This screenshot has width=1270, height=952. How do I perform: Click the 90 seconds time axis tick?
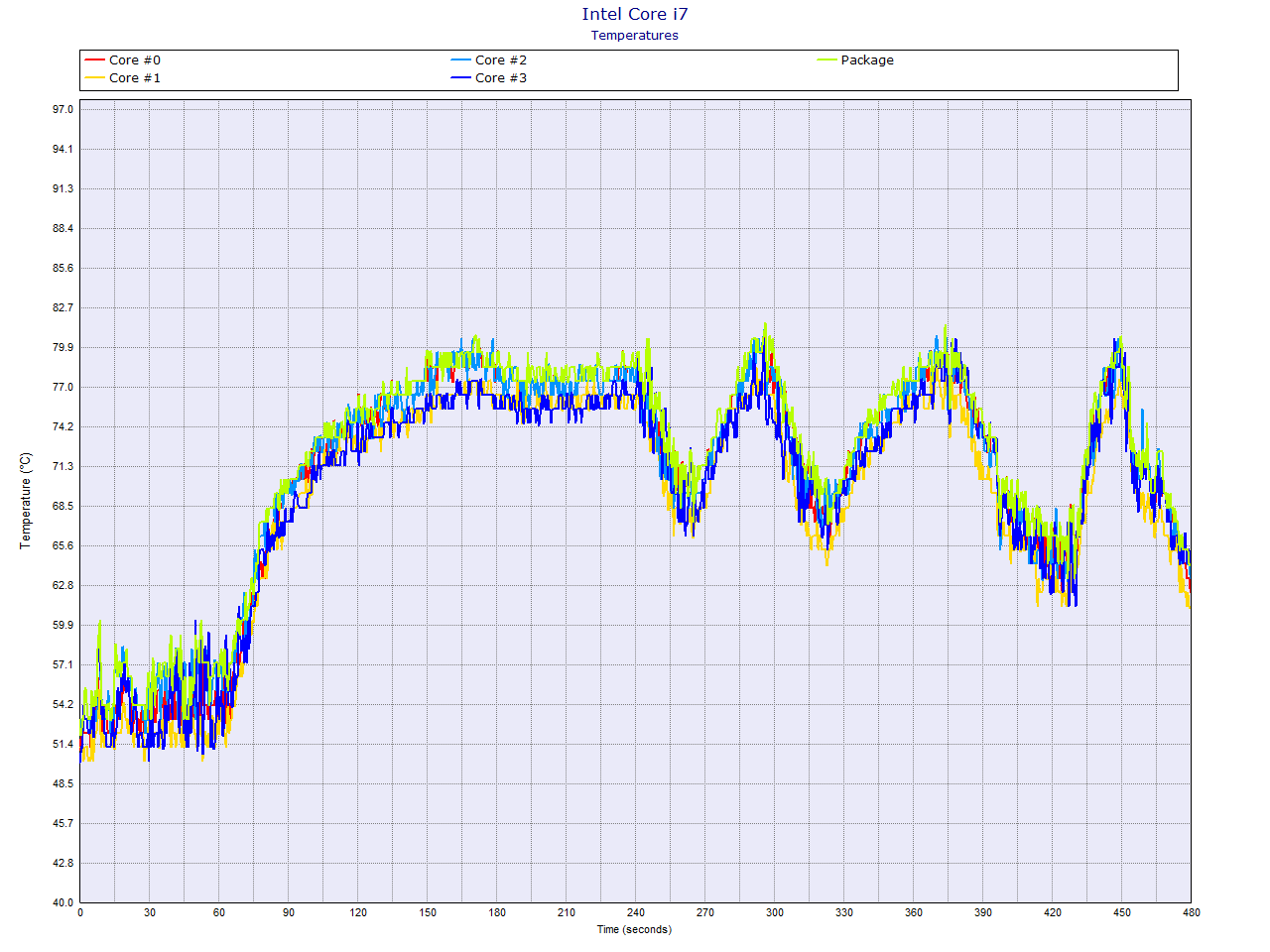coord(289,912)
